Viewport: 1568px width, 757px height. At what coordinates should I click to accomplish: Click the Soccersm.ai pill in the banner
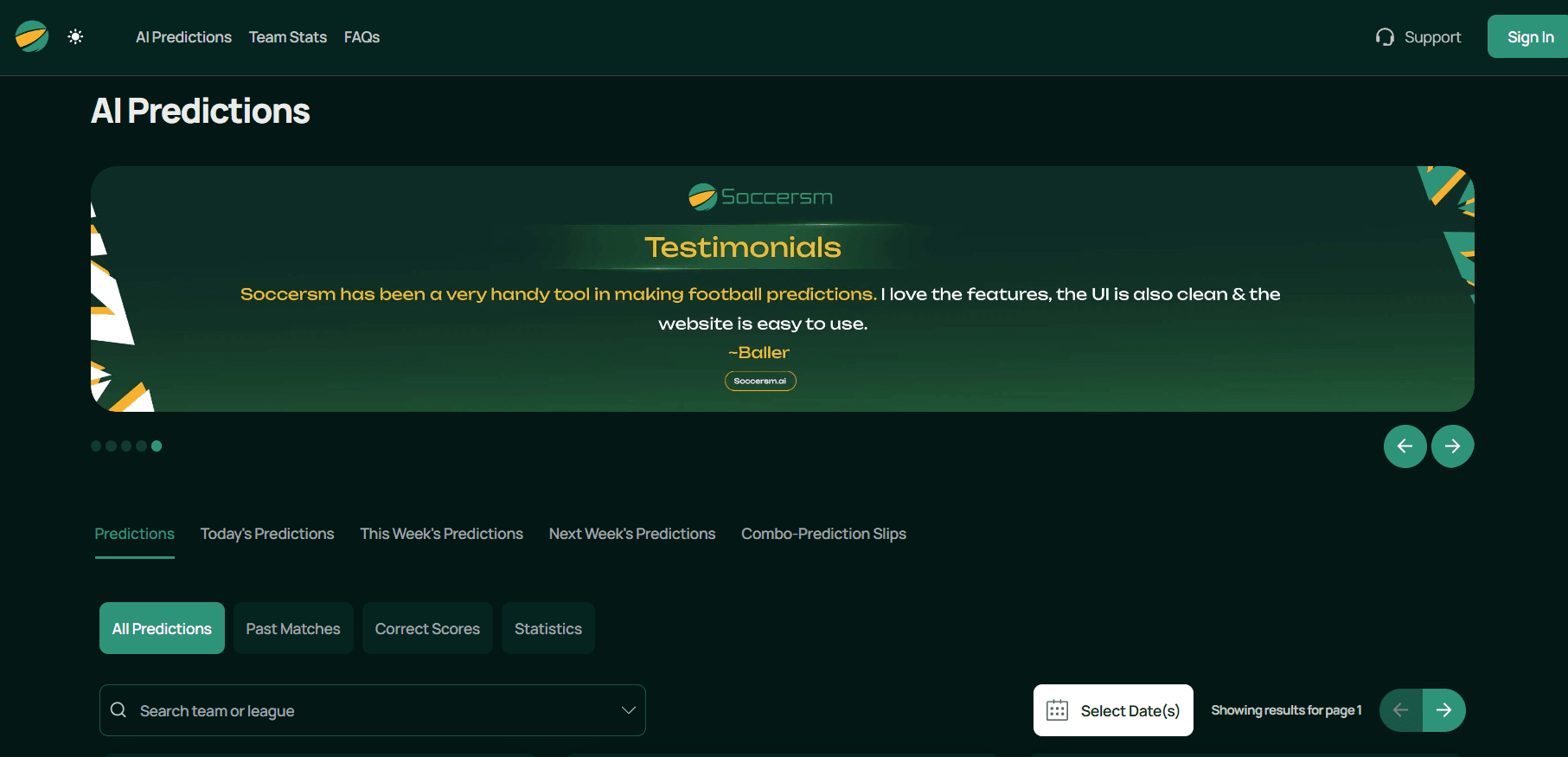click(760, 381)
